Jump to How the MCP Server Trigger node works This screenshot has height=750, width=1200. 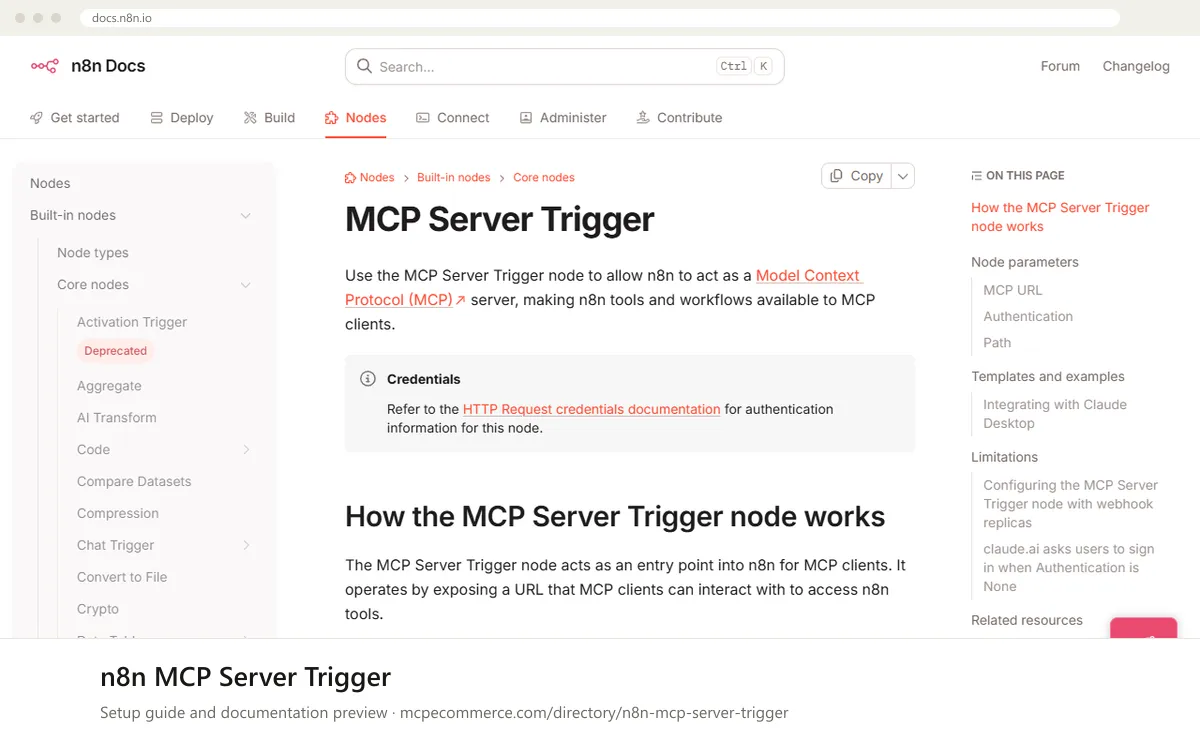pos(1060,217)
